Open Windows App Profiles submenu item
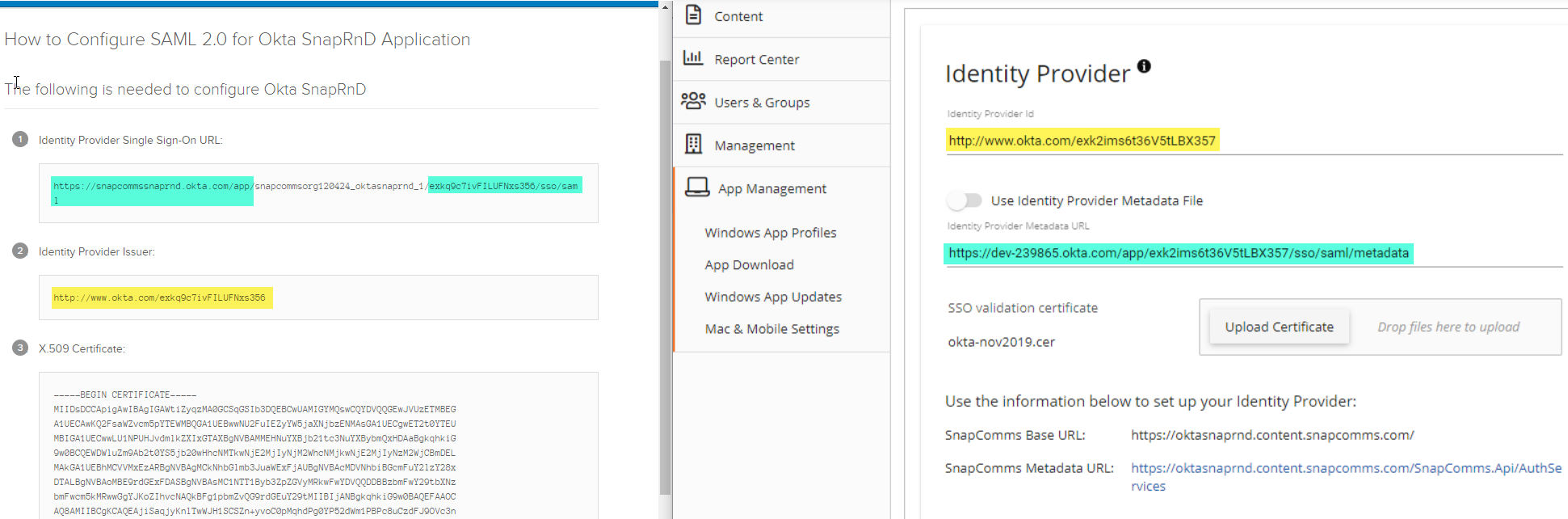The width and height of the screenshot is (1568, 519). [770, 233]
